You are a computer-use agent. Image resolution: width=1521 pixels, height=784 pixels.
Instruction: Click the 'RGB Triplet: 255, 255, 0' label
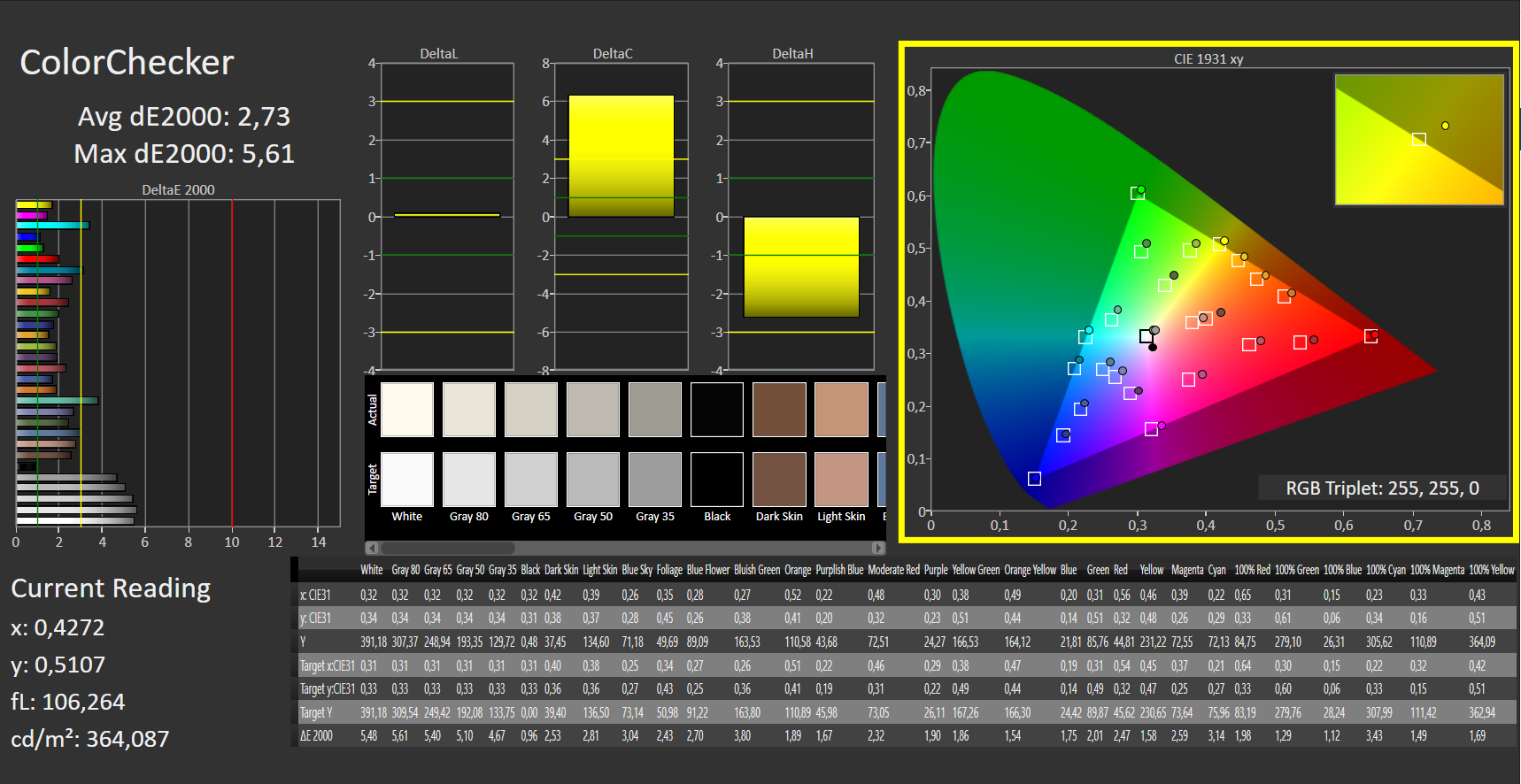pyautogui.click(x=1382, y=488)
